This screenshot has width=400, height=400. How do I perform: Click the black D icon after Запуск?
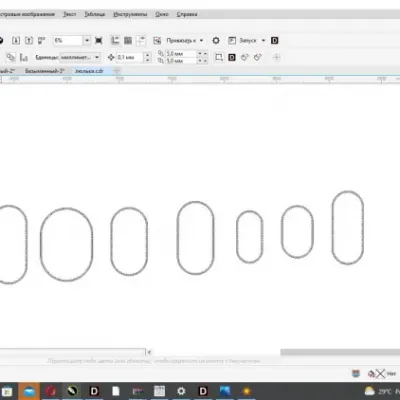(275, 41)
